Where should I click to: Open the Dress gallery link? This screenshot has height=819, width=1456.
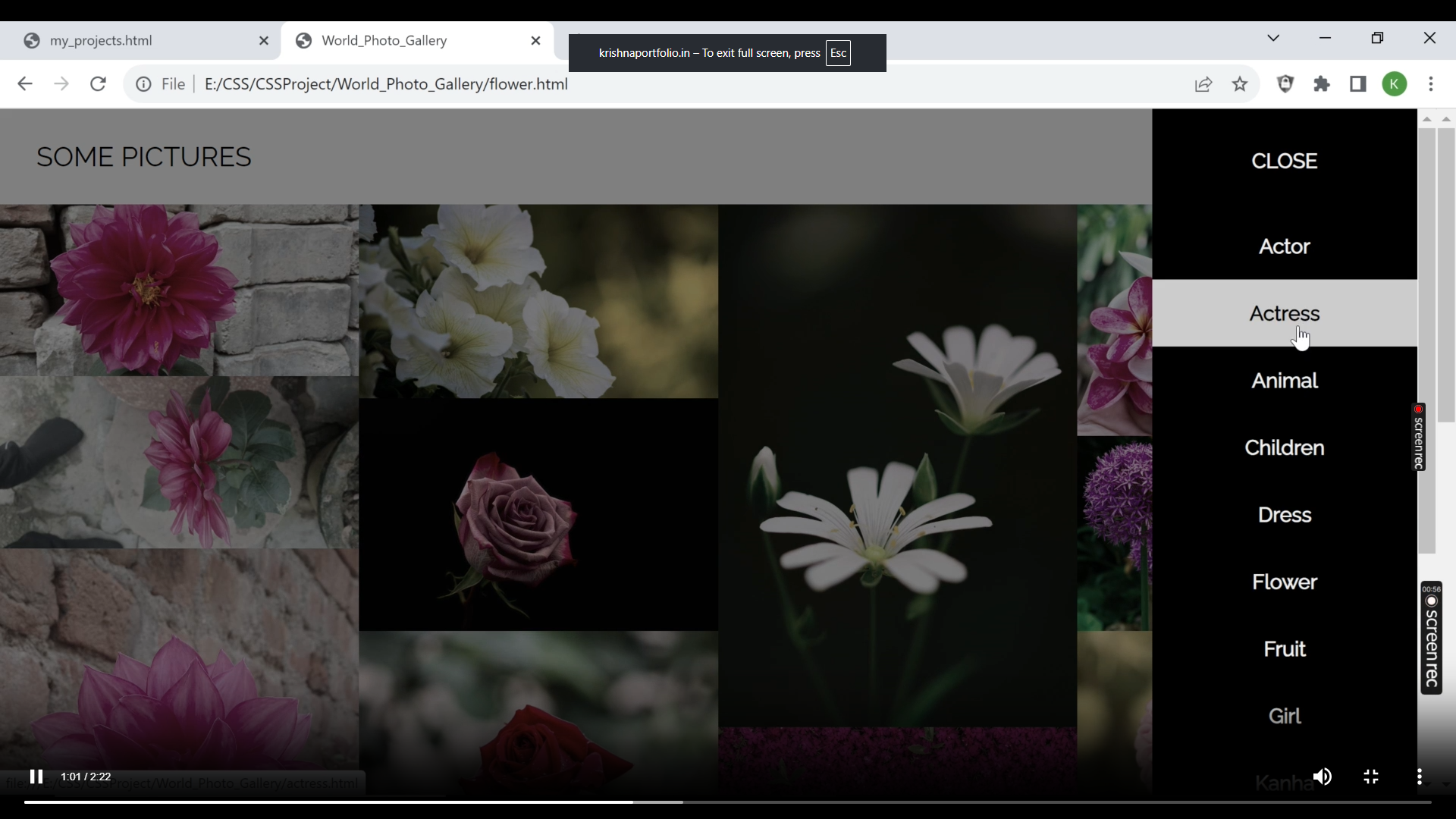pos(1285,515)
